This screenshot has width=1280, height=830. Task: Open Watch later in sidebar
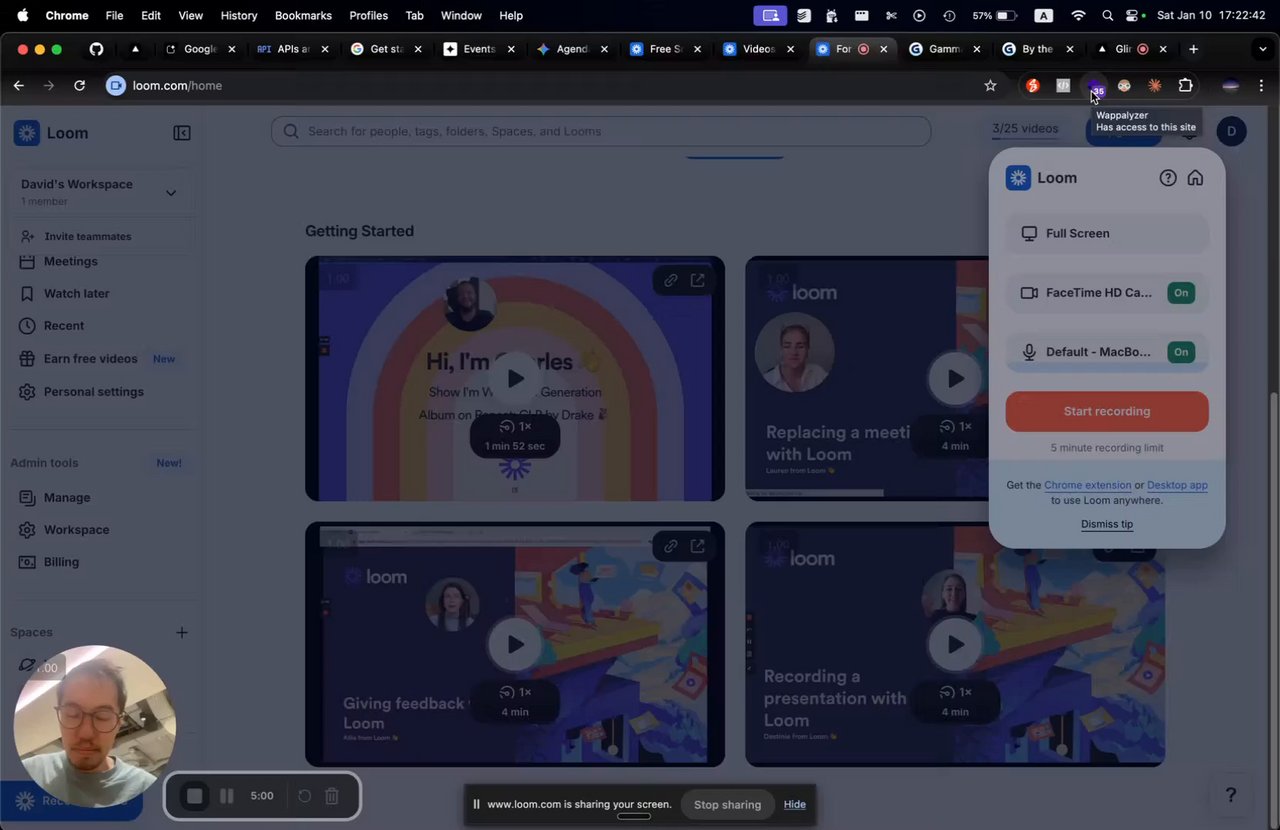pyautogui.click(x=76, y=294)
